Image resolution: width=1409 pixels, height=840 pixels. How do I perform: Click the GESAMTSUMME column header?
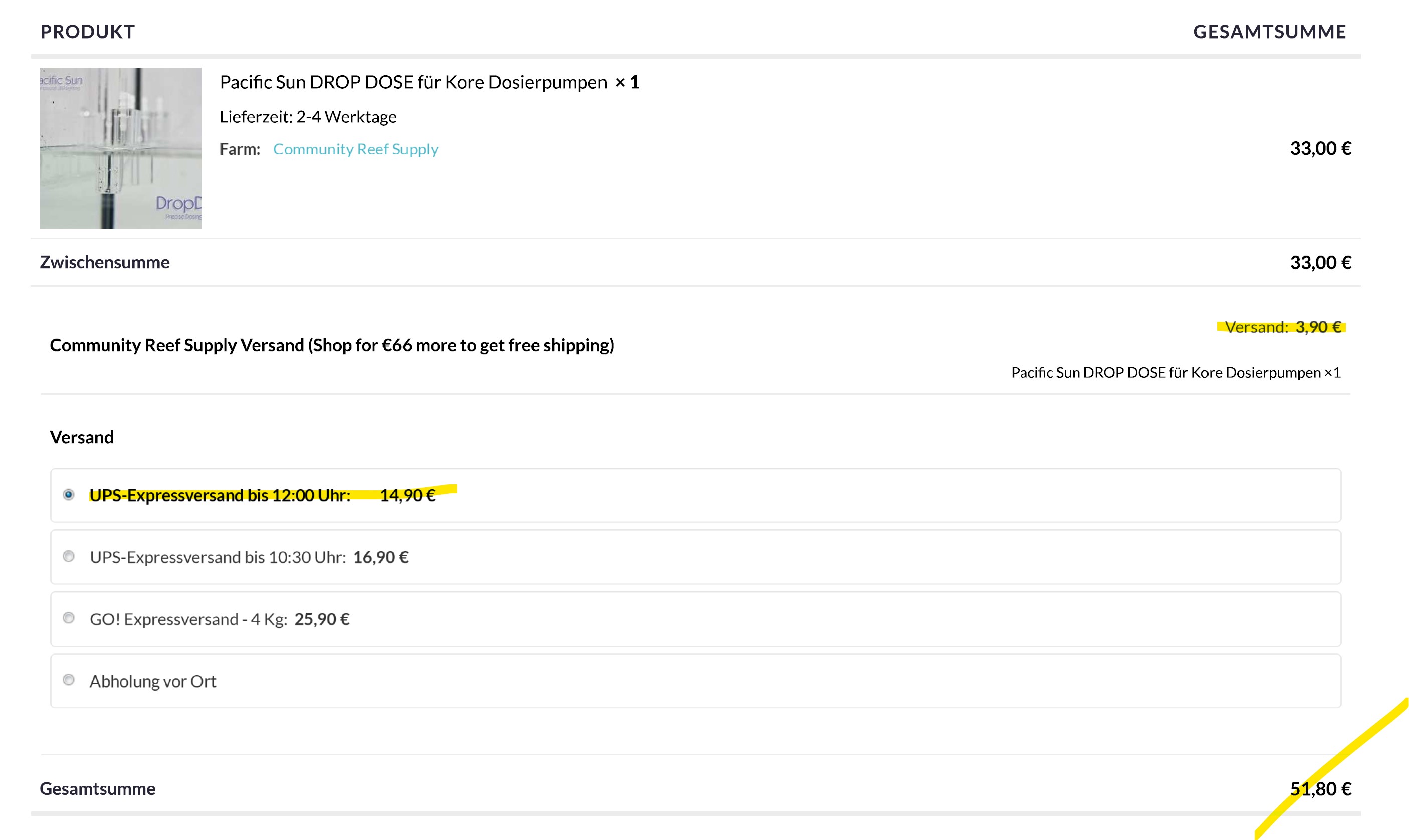[x=1270, y=32]
